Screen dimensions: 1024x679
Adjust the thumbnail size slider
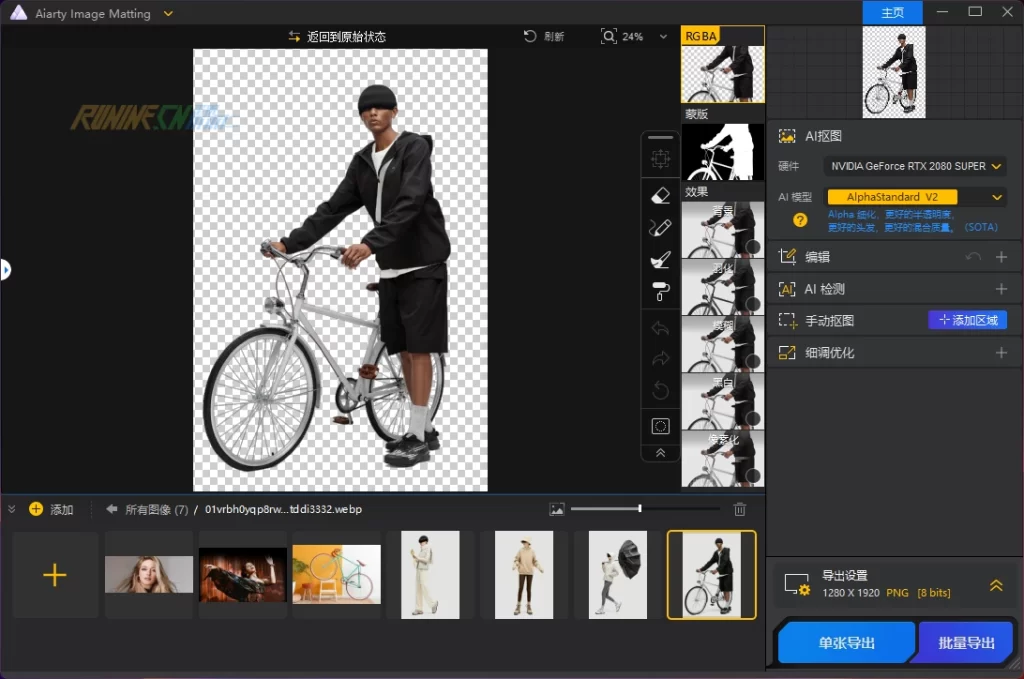click(x=640, y=509)
